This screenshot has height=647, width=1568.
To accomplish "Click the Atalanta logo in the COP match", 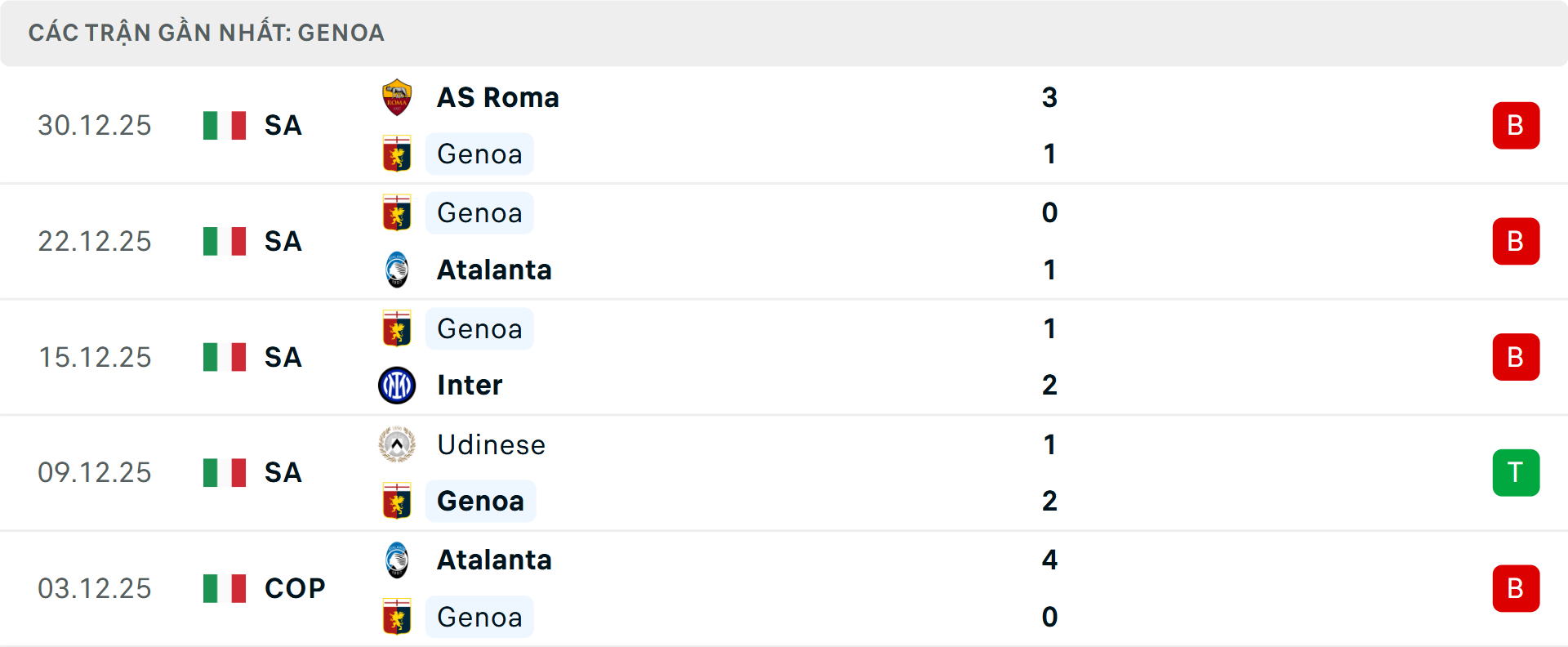I will click(x=397, y=560).
